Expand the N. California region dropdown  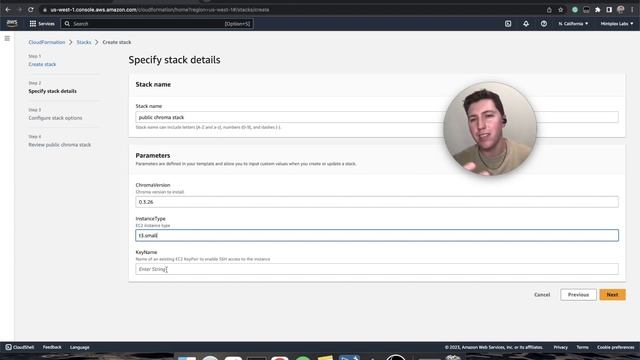573,24
